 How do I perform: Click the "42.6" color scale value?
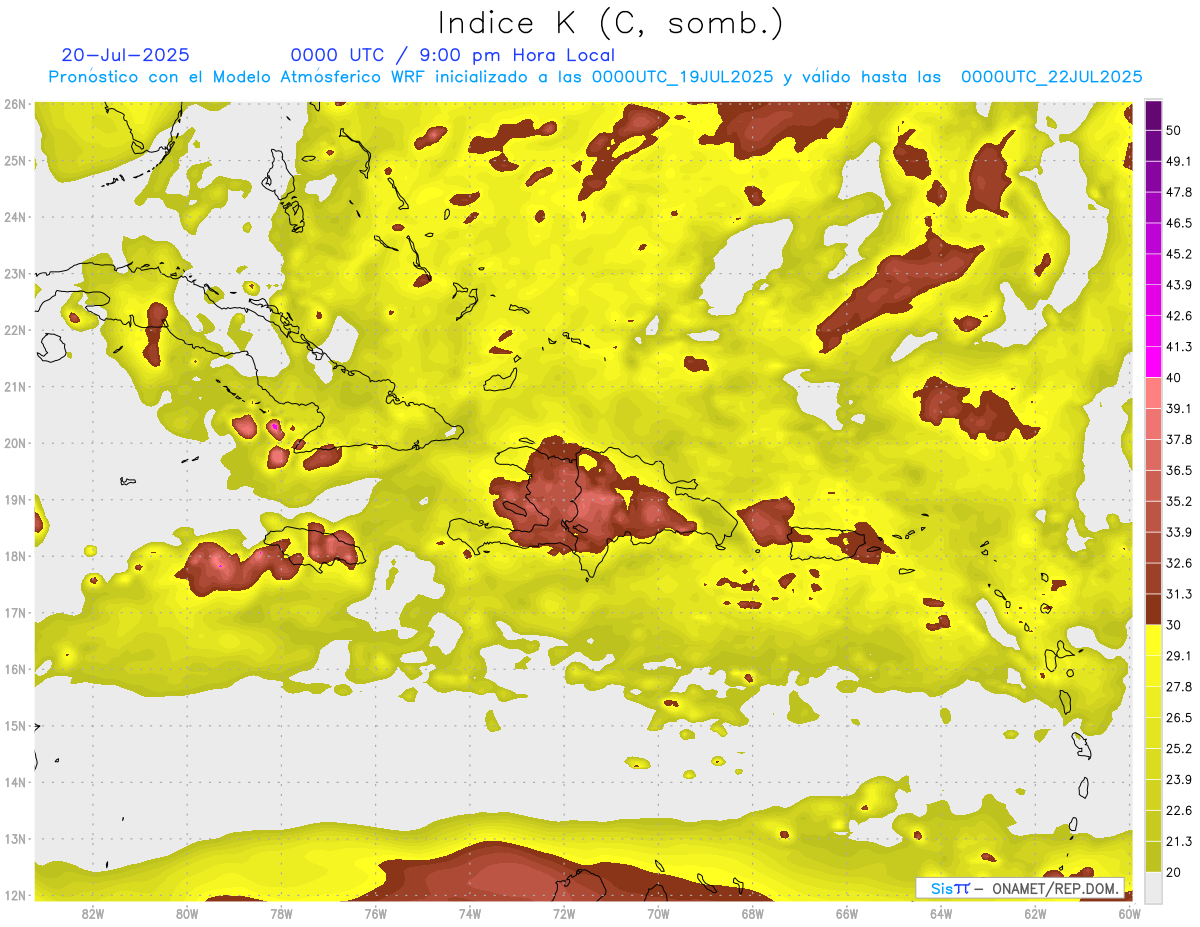coord(1178,316)
